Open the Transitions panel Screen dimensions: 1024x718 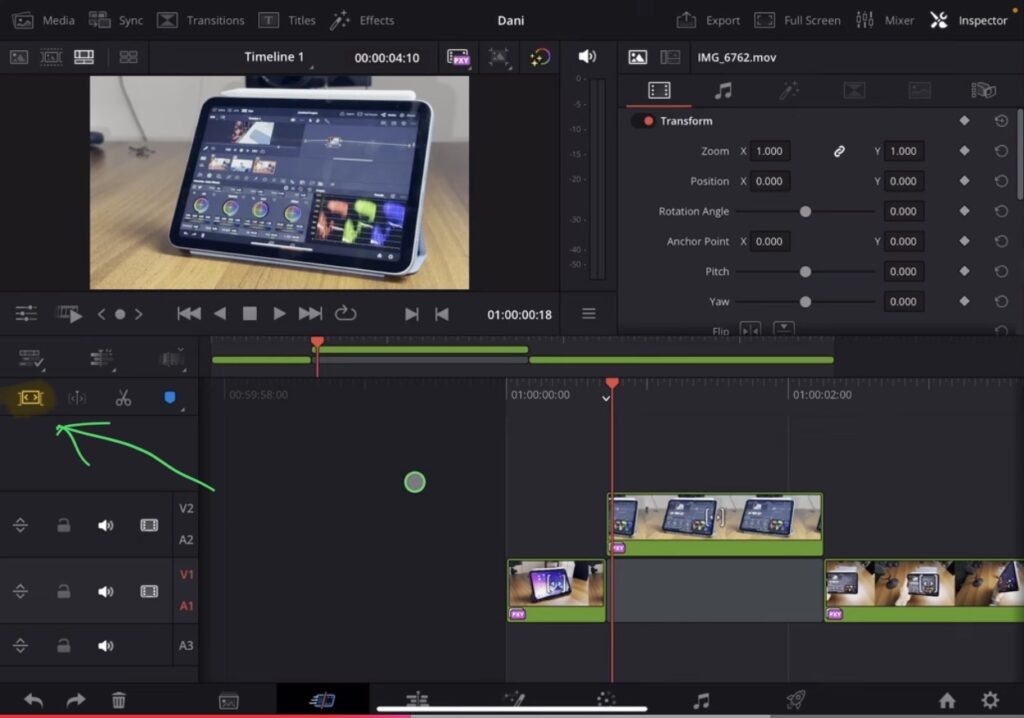click(201, 20)
